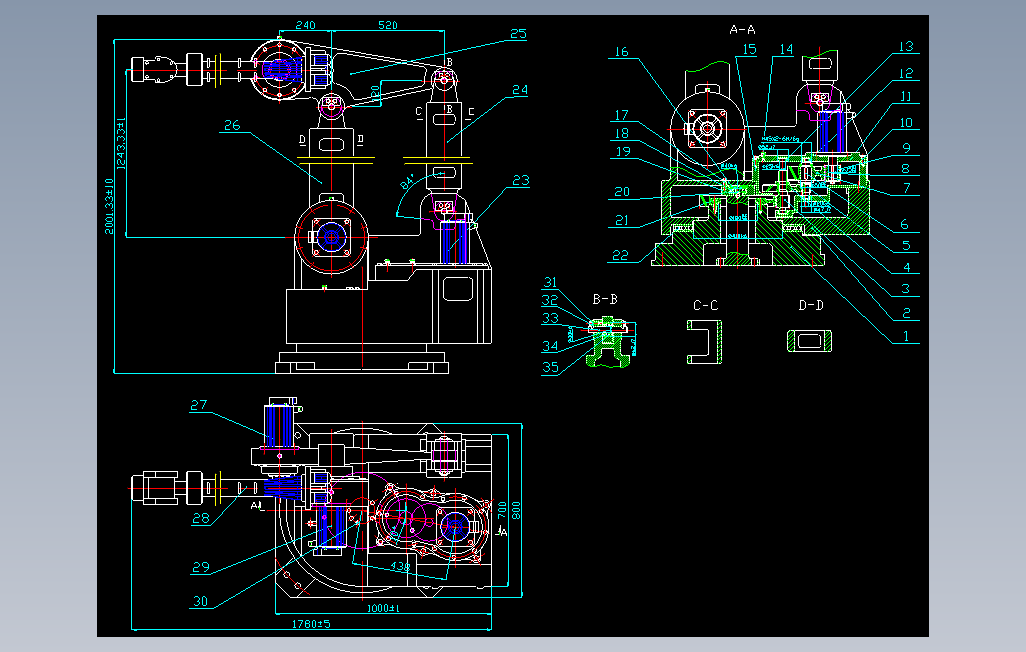This screenshot has width=1026, height=652.
Task: Click part callout number 31
Action: 550,282
